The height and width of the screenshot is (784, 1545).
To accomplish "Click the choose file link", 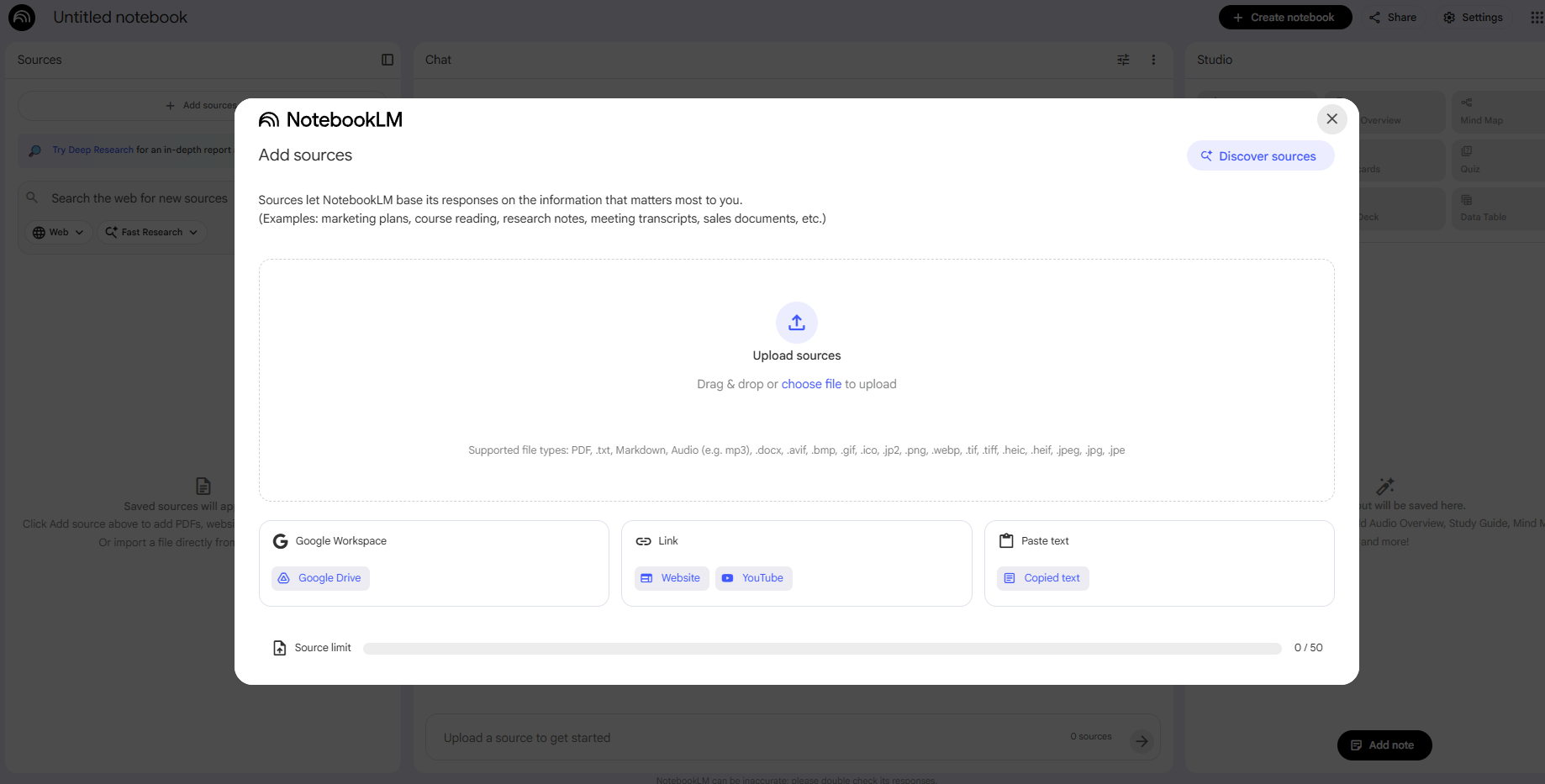I will tap(811, 384).
